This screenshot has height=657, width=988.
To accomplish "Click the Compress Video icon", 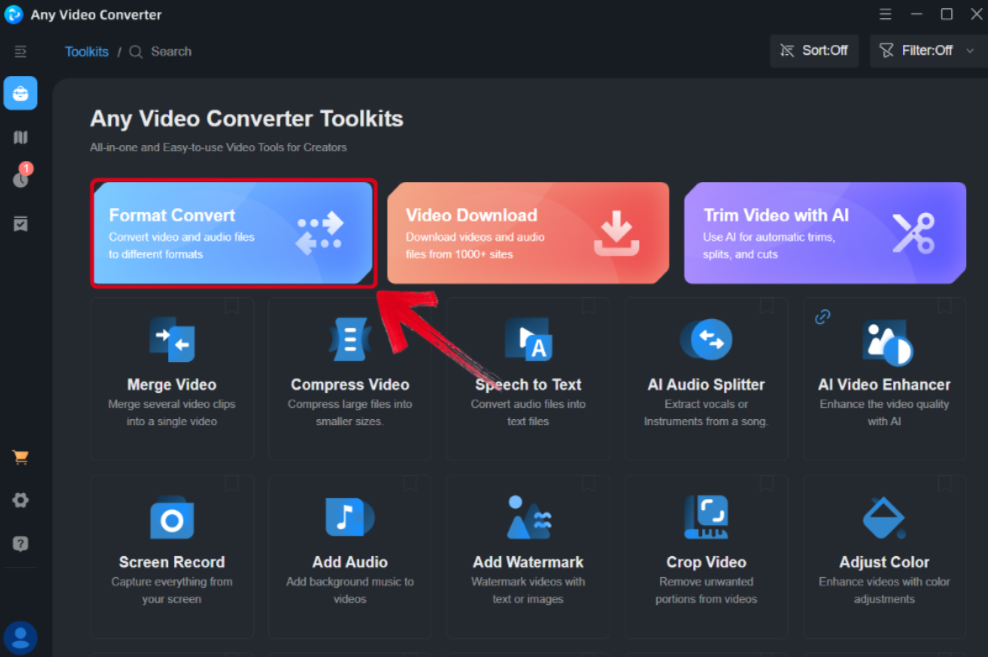I will coord(350,340).
